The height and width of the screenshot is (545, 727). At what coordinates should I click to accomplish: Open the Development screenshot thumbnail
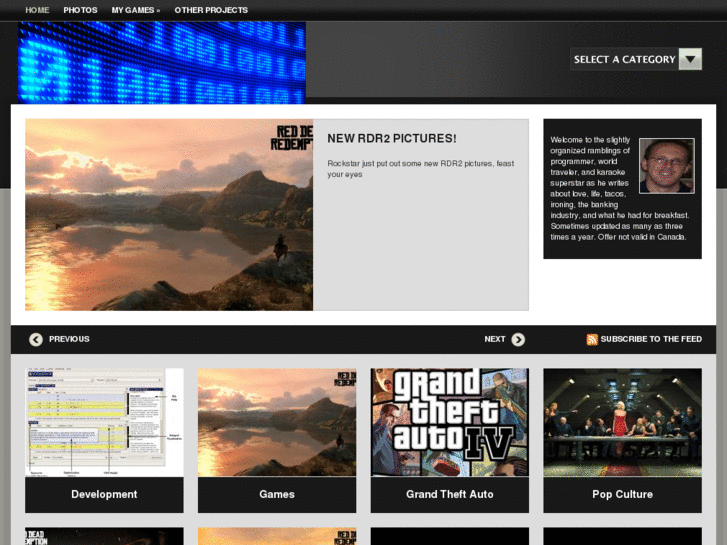pos(104,422)
